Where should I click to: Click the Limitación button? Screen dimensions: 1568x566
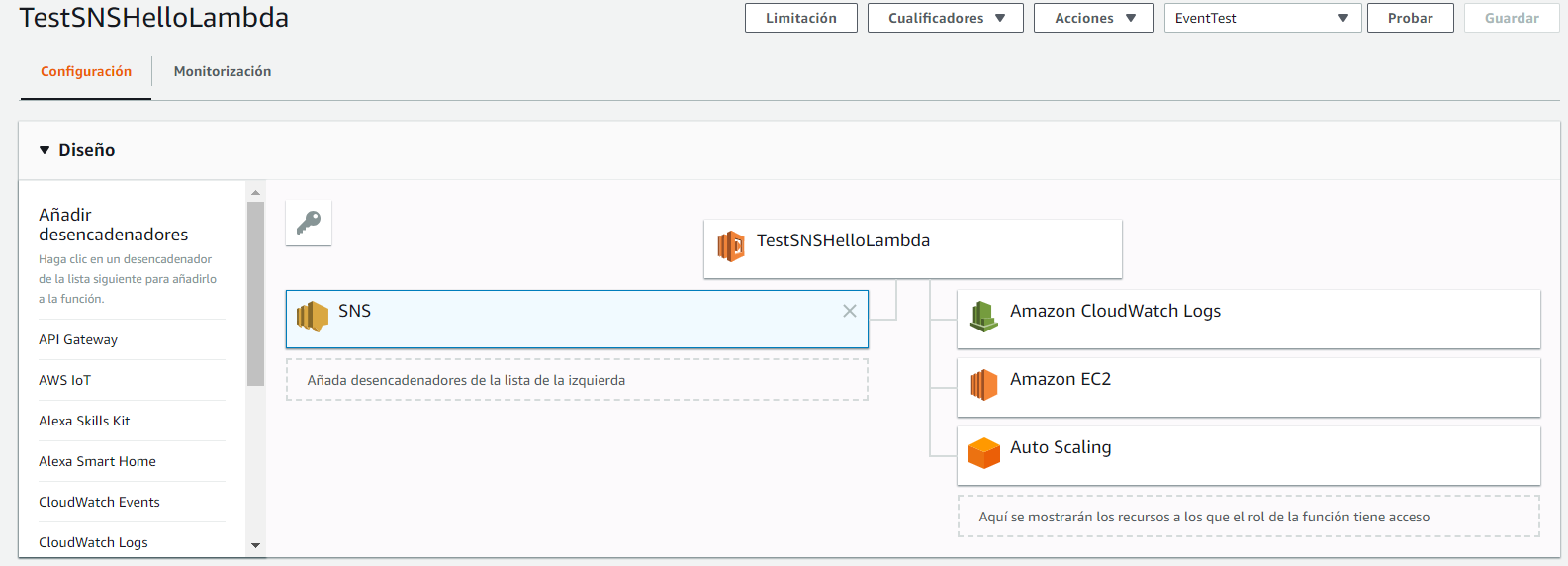click(x=801, y=18)
